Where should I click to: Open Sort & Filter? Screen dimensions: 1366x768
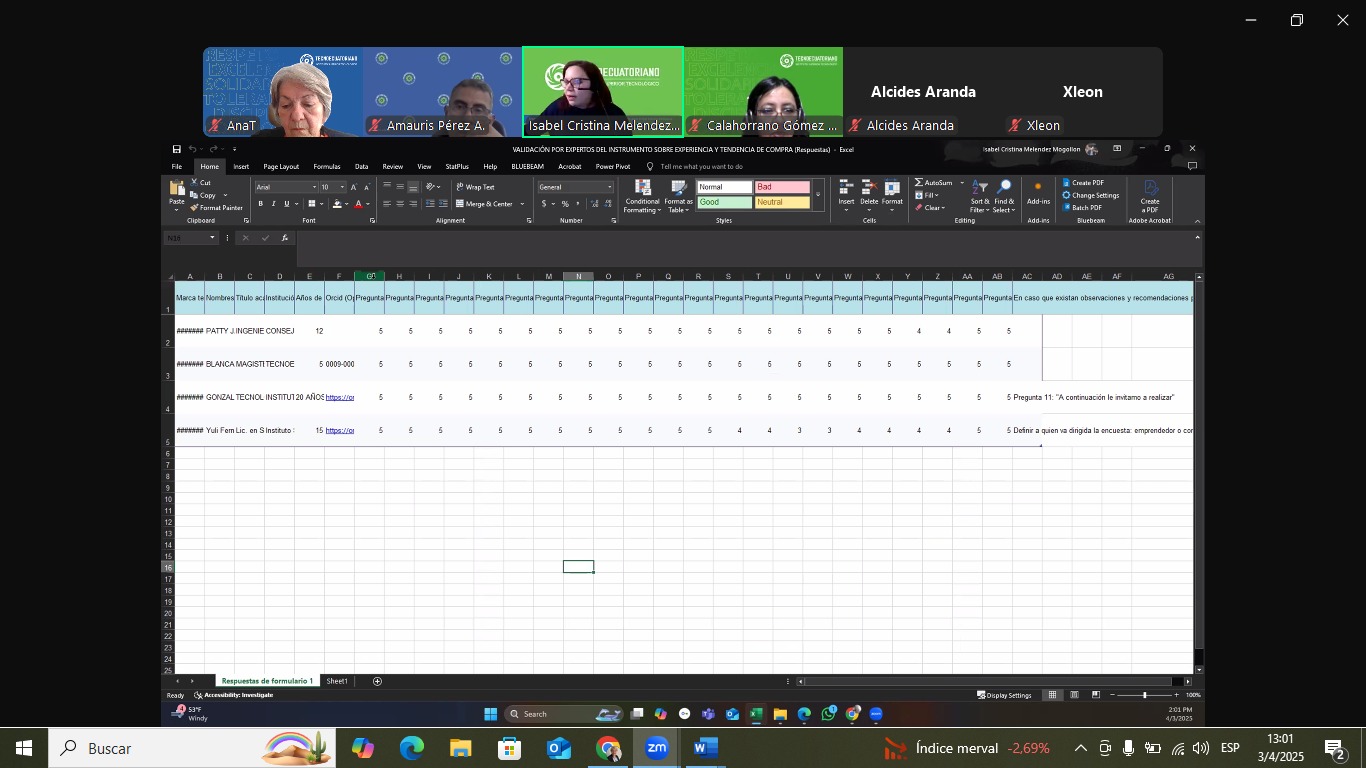(x=980, y=196)
